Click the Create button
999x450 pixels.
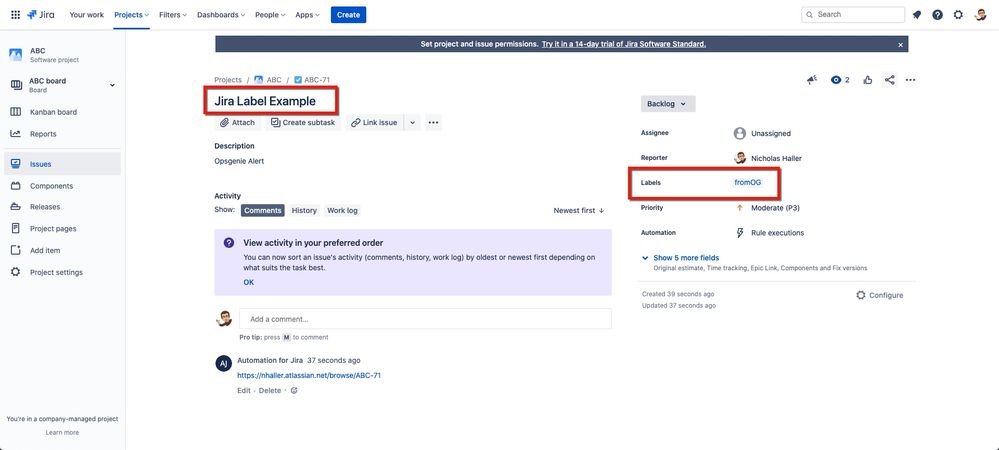pyautogui.click(x=349, y=15)
